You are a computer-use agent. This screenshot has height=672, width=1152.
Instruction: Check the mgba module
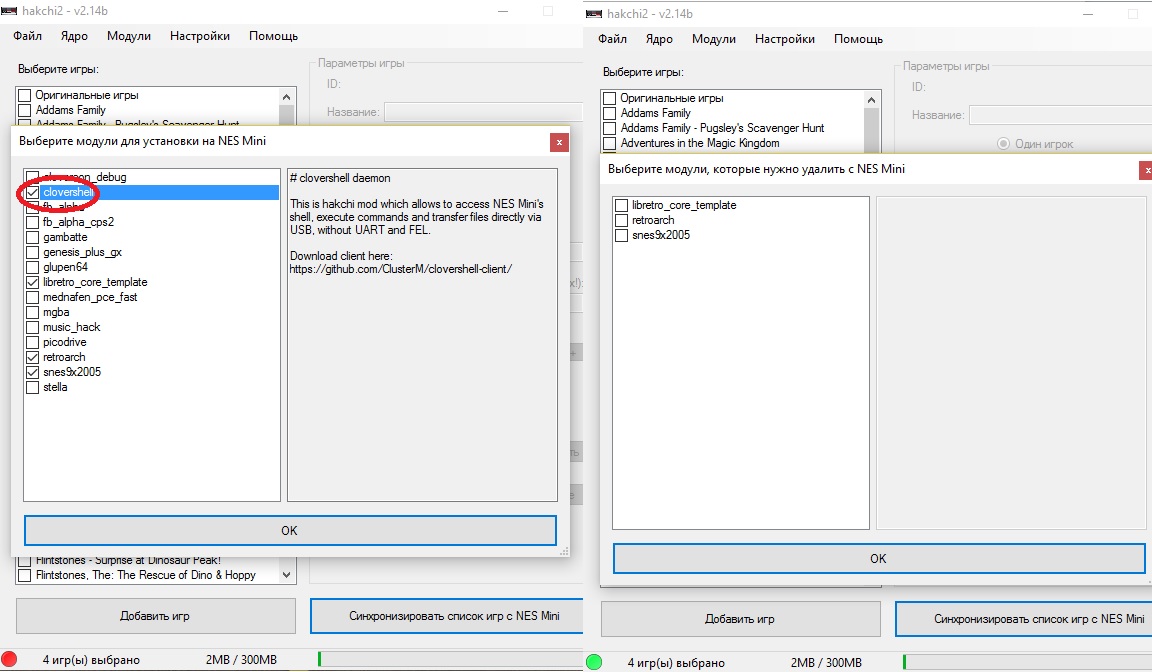tap(32, 312)
